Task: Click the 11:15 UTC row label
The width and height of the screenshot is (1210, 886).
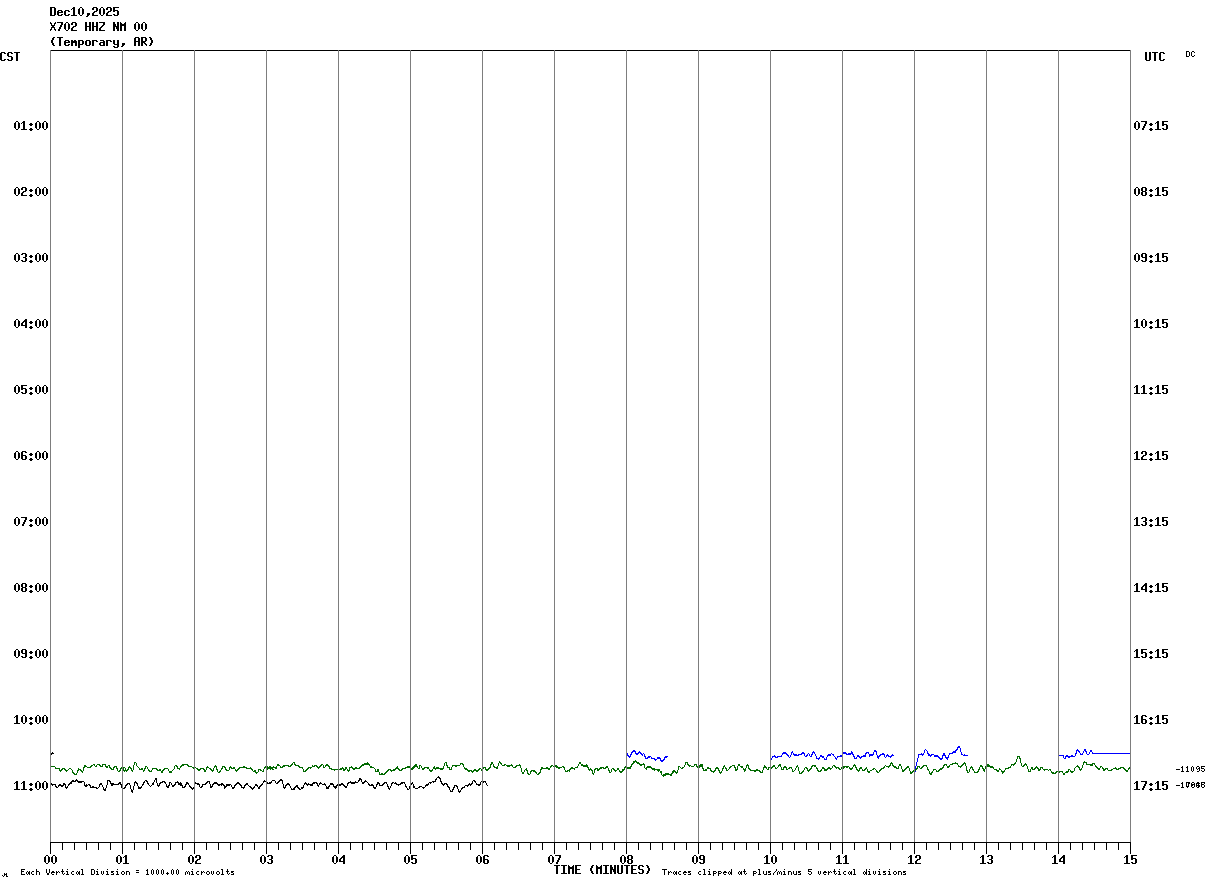Action: [x=1151, y=390]
